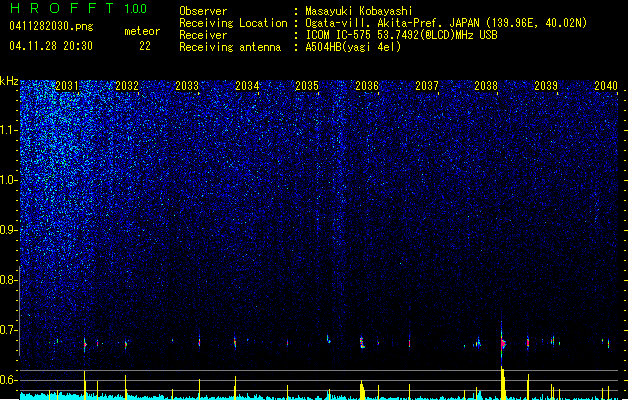Click the Observer label
This screenshot has height=400, width=629.
(x=203, y=11)
